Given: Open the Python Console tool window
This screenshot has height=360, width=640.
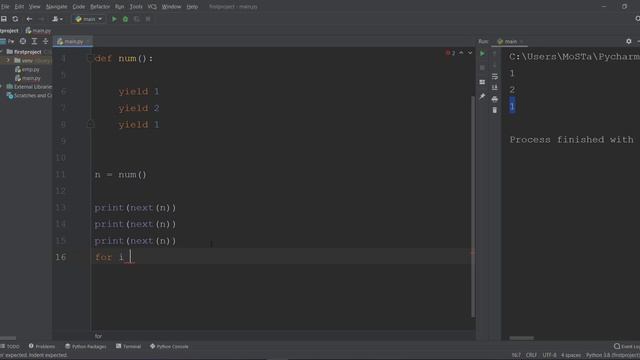Looking at the screenshot, I should [x=169, y=346].
